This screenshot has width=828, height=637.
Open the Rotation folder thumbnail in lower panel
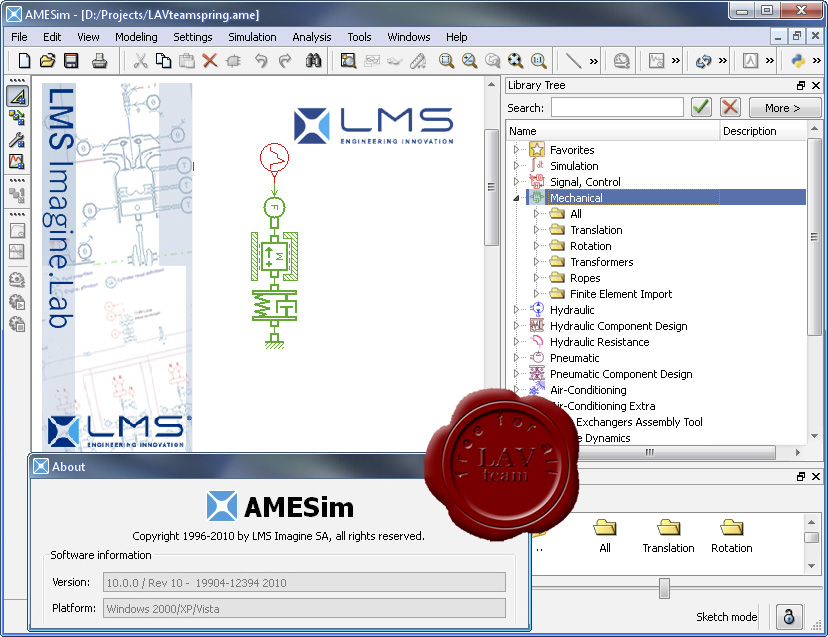(732, 536)
